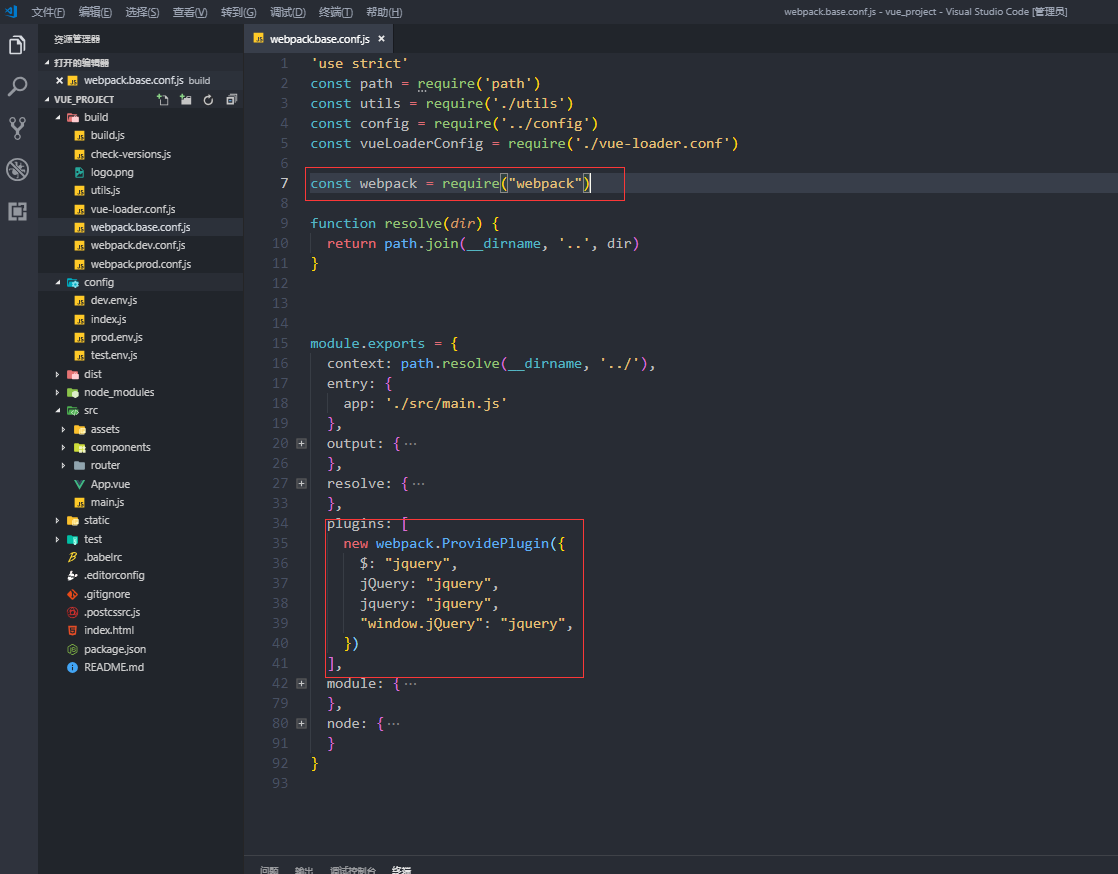Open webpack.dev.conf.js file

coord(140,245)
